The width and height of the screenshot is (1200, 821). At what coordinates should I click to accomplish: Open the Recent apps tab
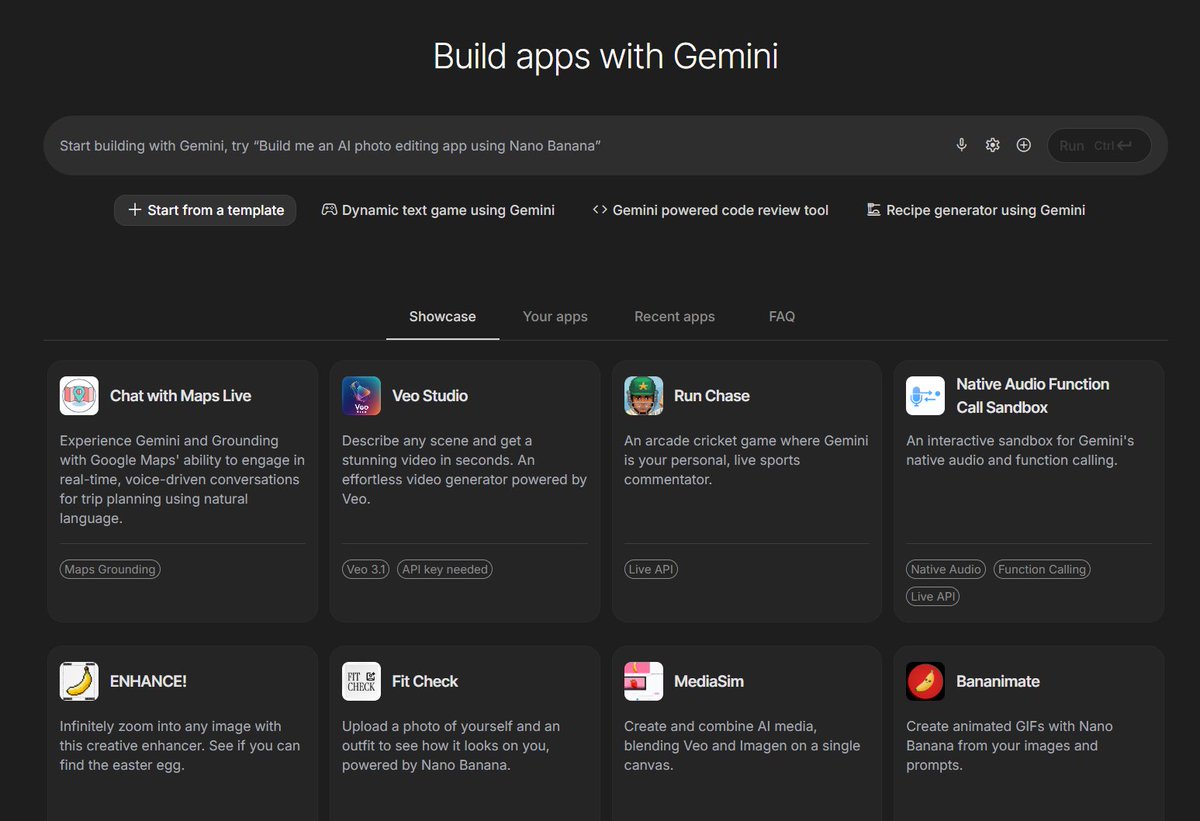(675, 316)
